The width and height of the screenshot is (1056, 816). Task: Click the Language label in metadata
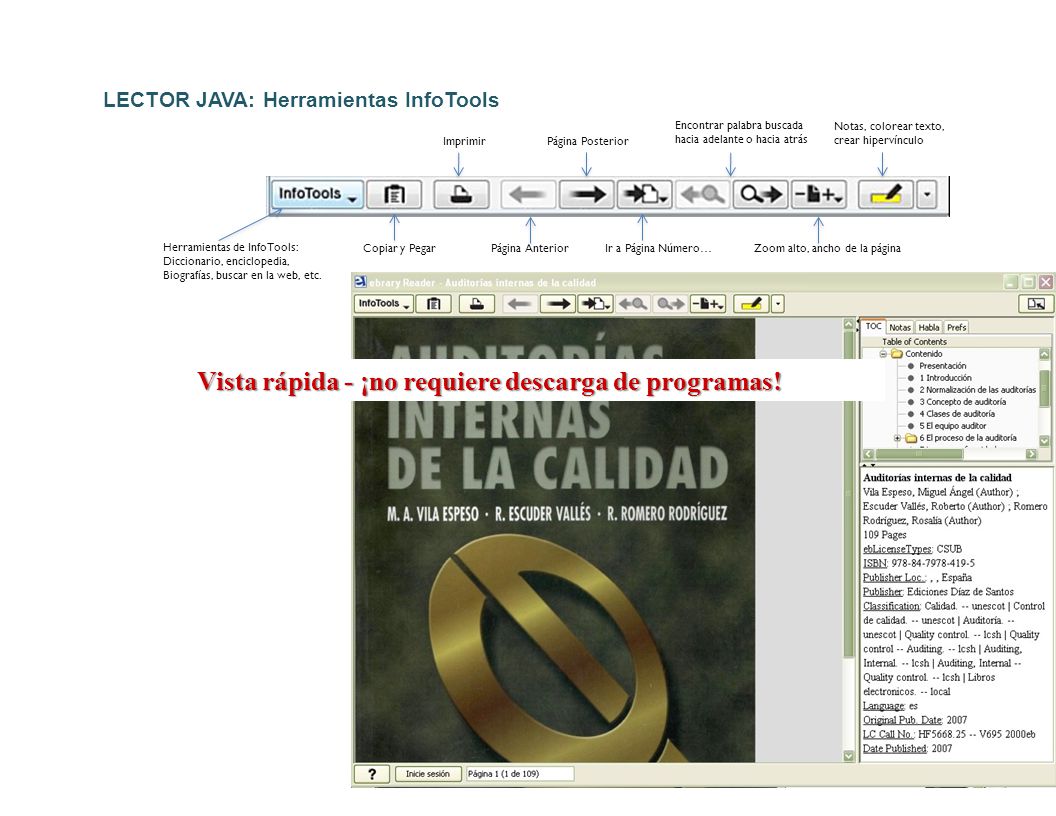884,706
